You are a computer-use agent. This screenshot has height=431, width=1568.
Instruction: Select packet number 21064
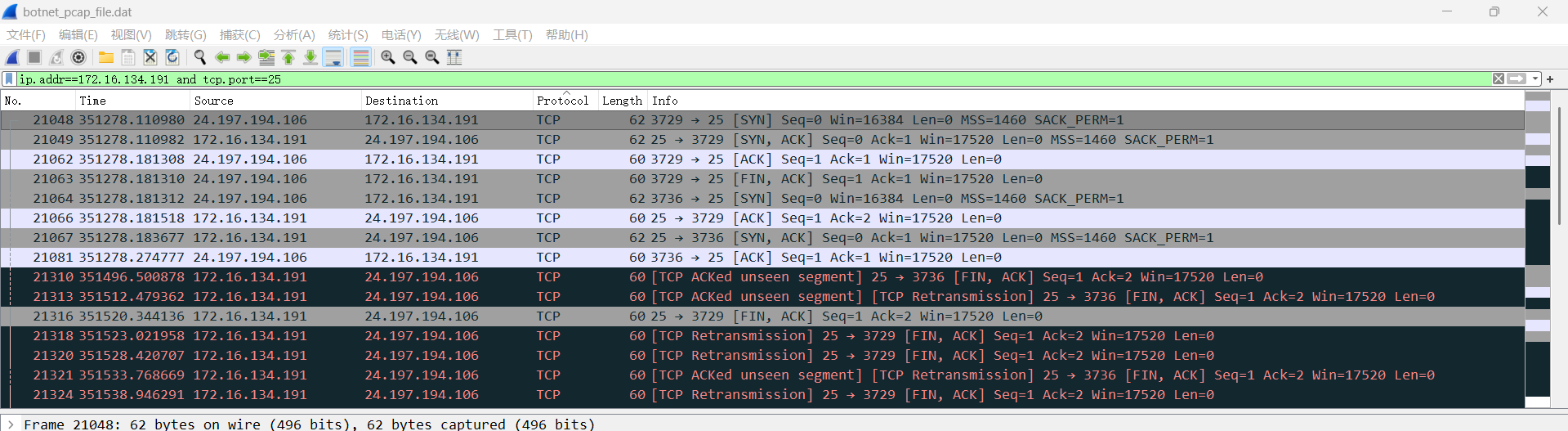click(762, 199)
